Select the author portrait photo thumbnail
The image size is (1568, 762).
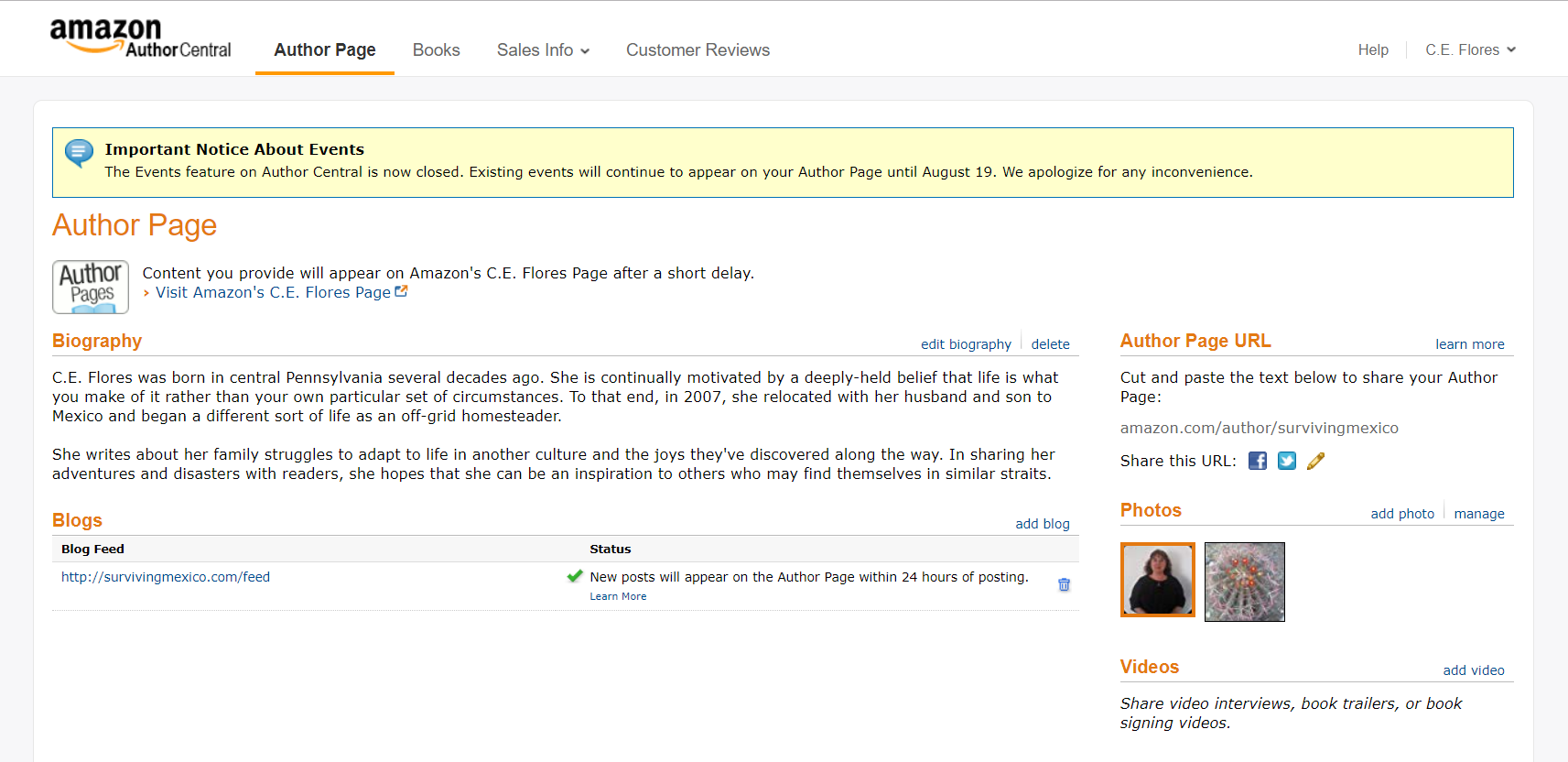[x=1158, y=580]
